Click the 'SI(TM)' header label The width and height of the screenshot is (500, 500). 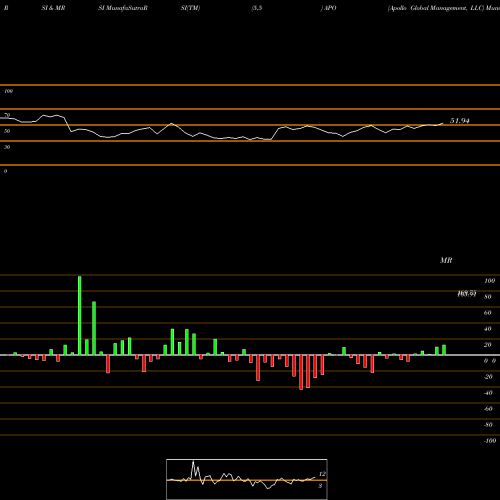click(190, 8)
